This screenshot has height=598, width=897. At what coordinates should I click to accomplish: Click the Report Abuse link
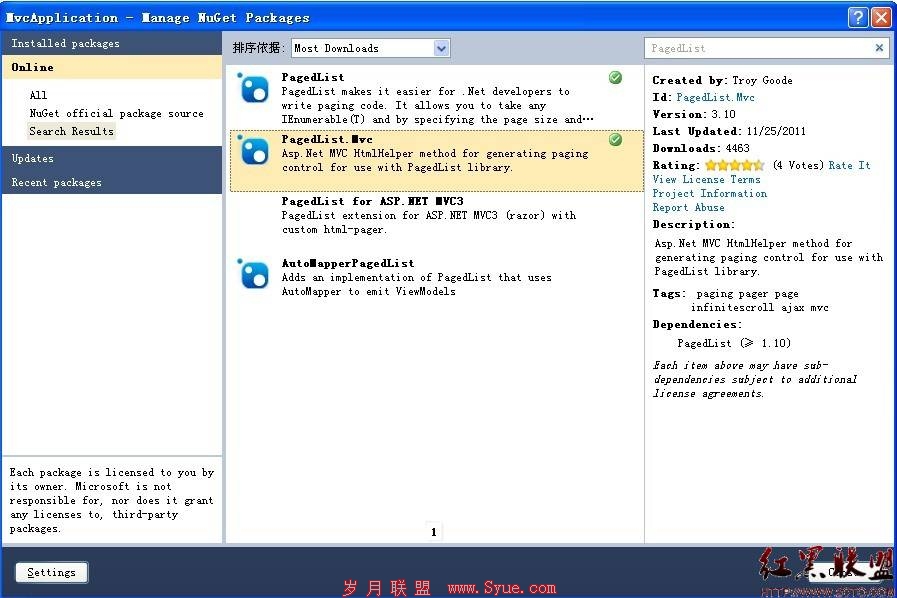(x=689, y=207)
